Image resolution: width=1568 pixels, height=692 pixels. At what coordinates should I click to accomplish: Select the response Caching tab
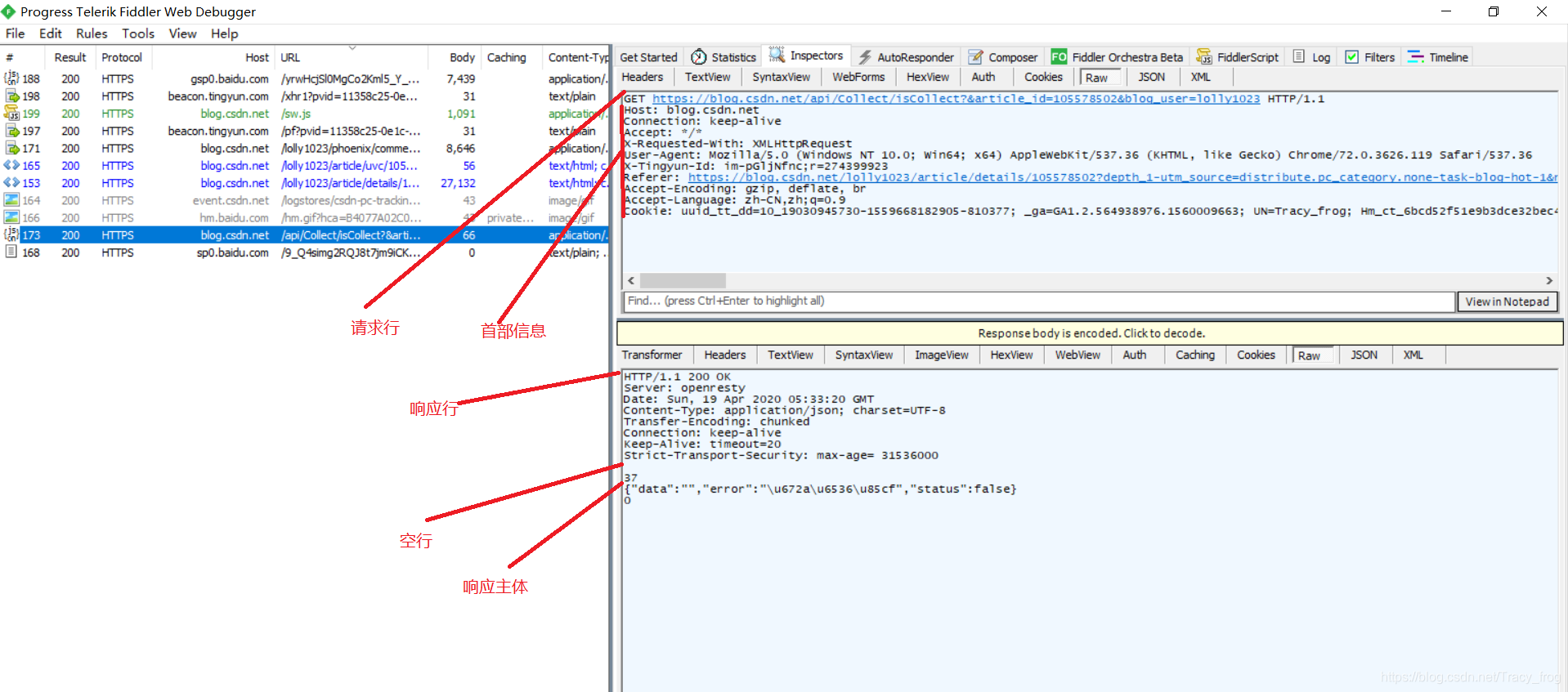click(x=1194, y=355)
